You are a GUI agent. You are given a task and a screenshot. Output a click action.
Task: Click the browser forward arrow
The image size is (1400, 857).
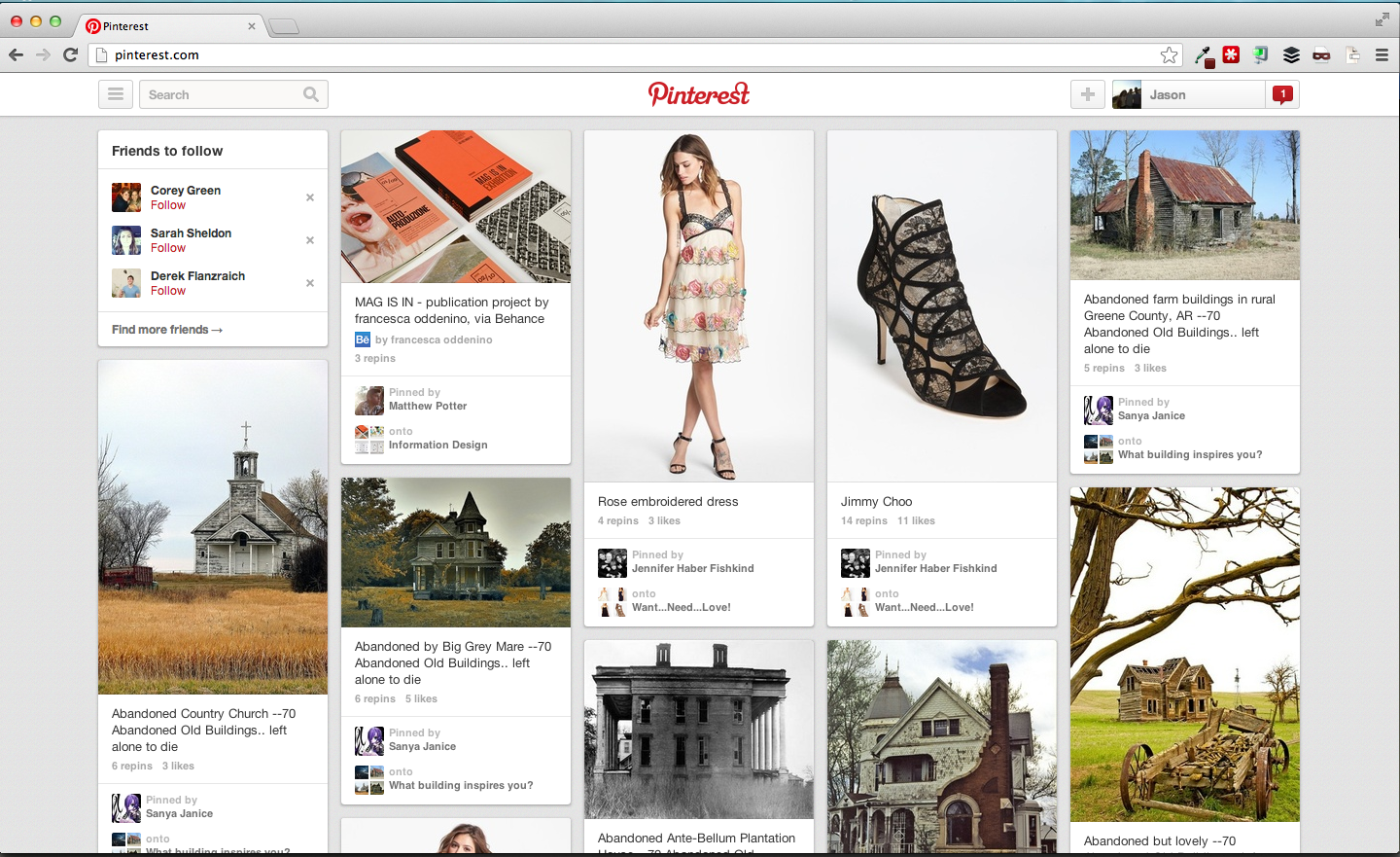click(x=43, y=54)
